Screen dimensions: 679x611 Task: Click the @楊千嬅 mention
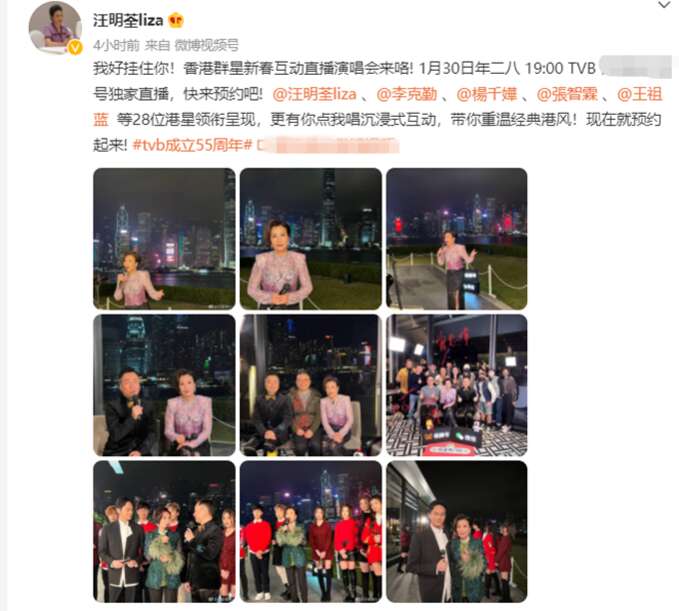(487, 94)
